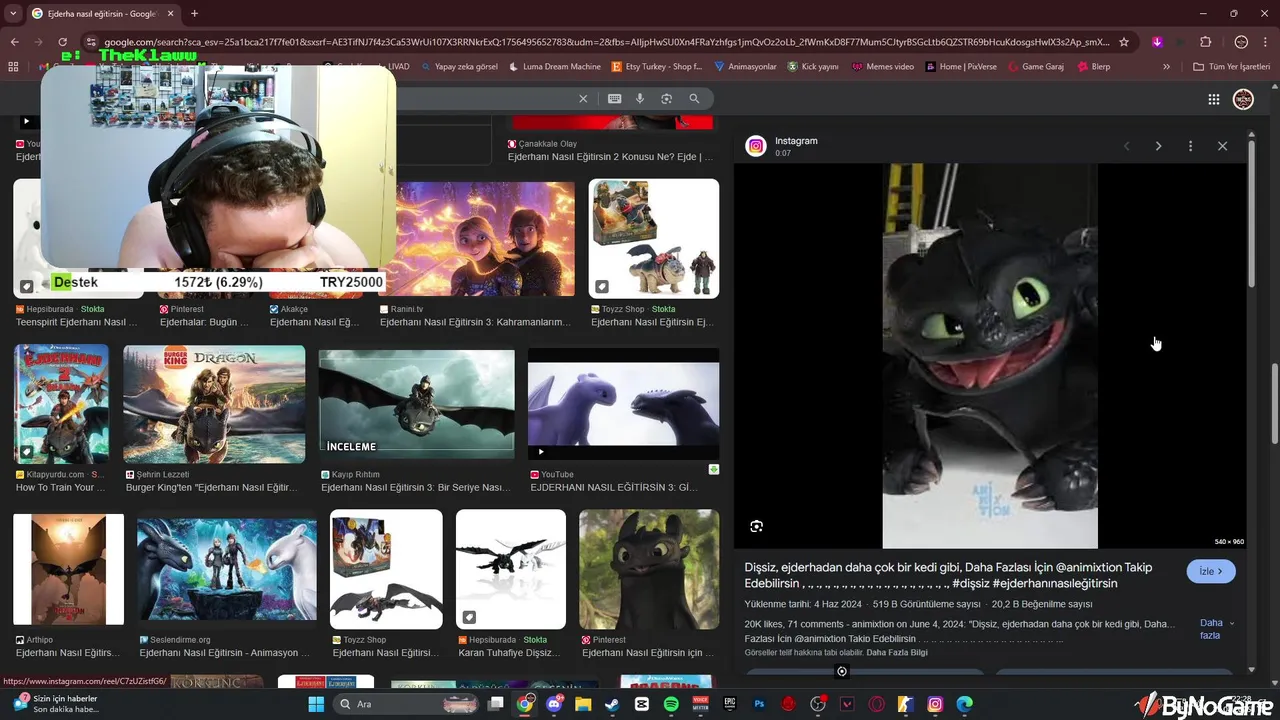Screen dimensions: 1280x720
Task: Open Pinterest Toothless close-up thumbnail
Action: pyautogui.click(x=649, y=570)
